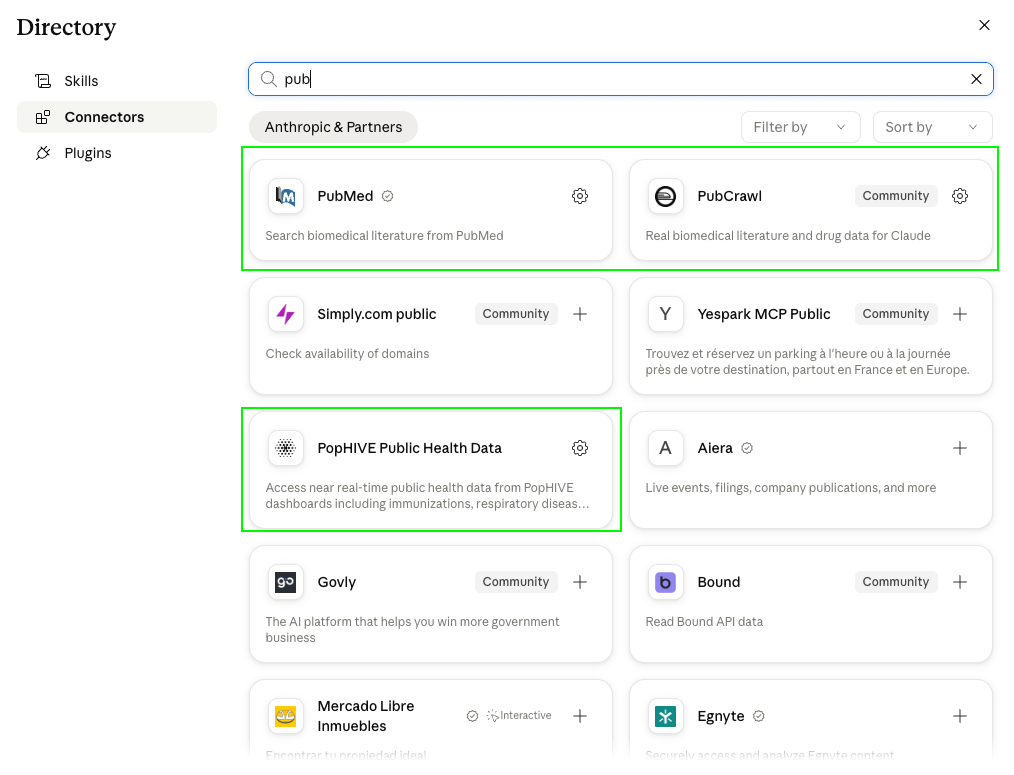1014x775 pixels.
Task: Click the search magnifier icon
Action: pyautogui.click(x=268, y=79)
